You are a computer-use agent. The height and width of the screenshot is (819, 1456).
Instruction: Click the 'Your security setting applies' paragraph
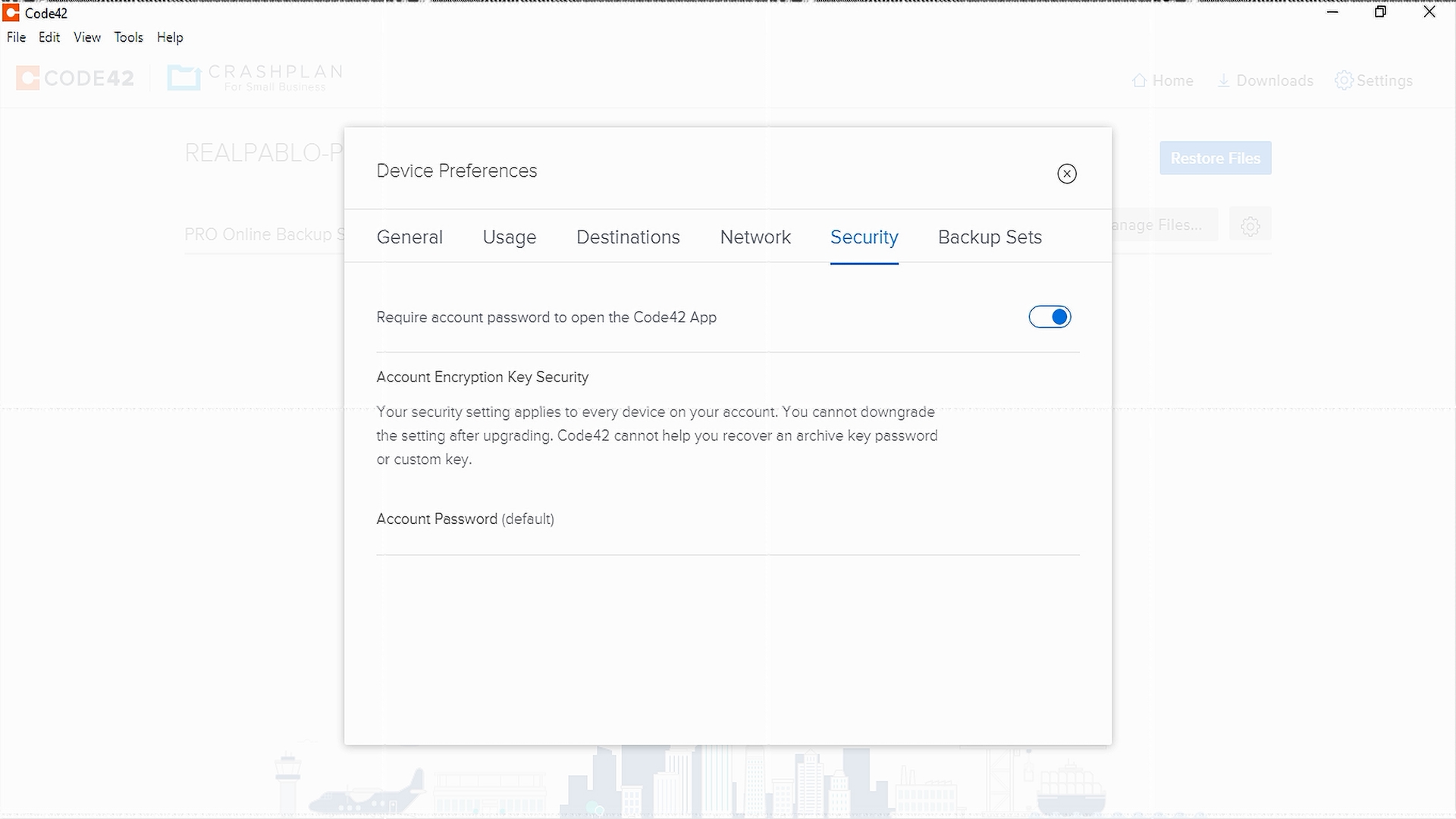[x=657, y=436]
